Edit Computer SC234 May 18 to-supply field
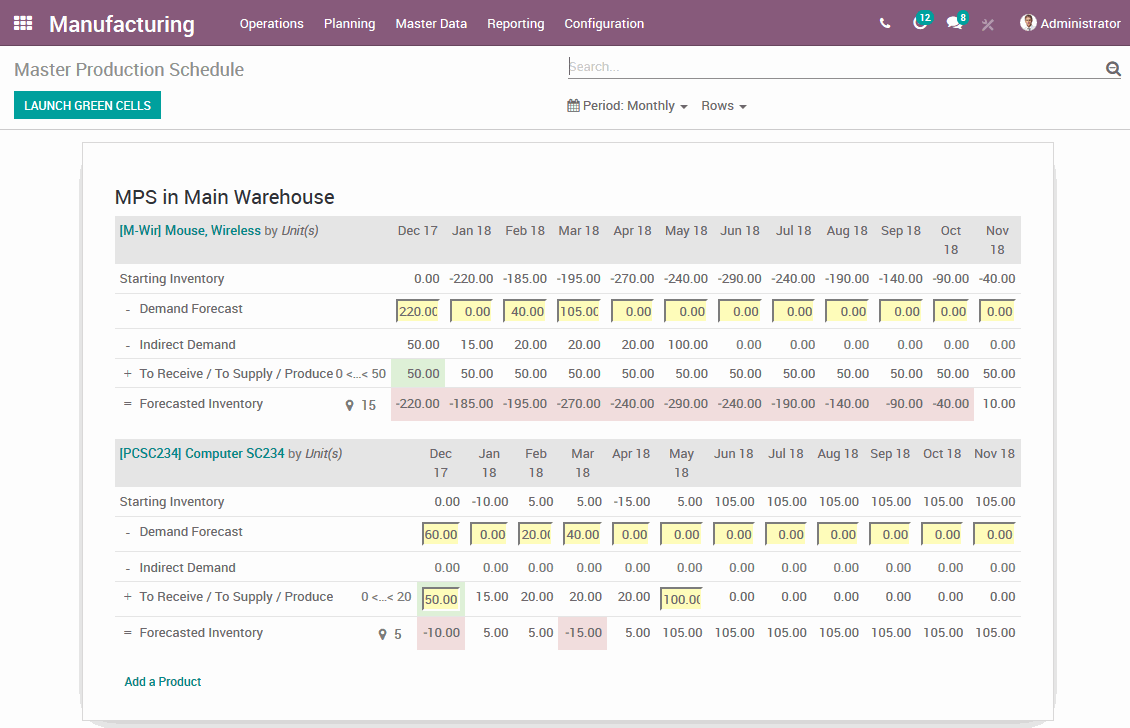The width and height of the screenshot is (1130, 728). [x=681, y=599]
